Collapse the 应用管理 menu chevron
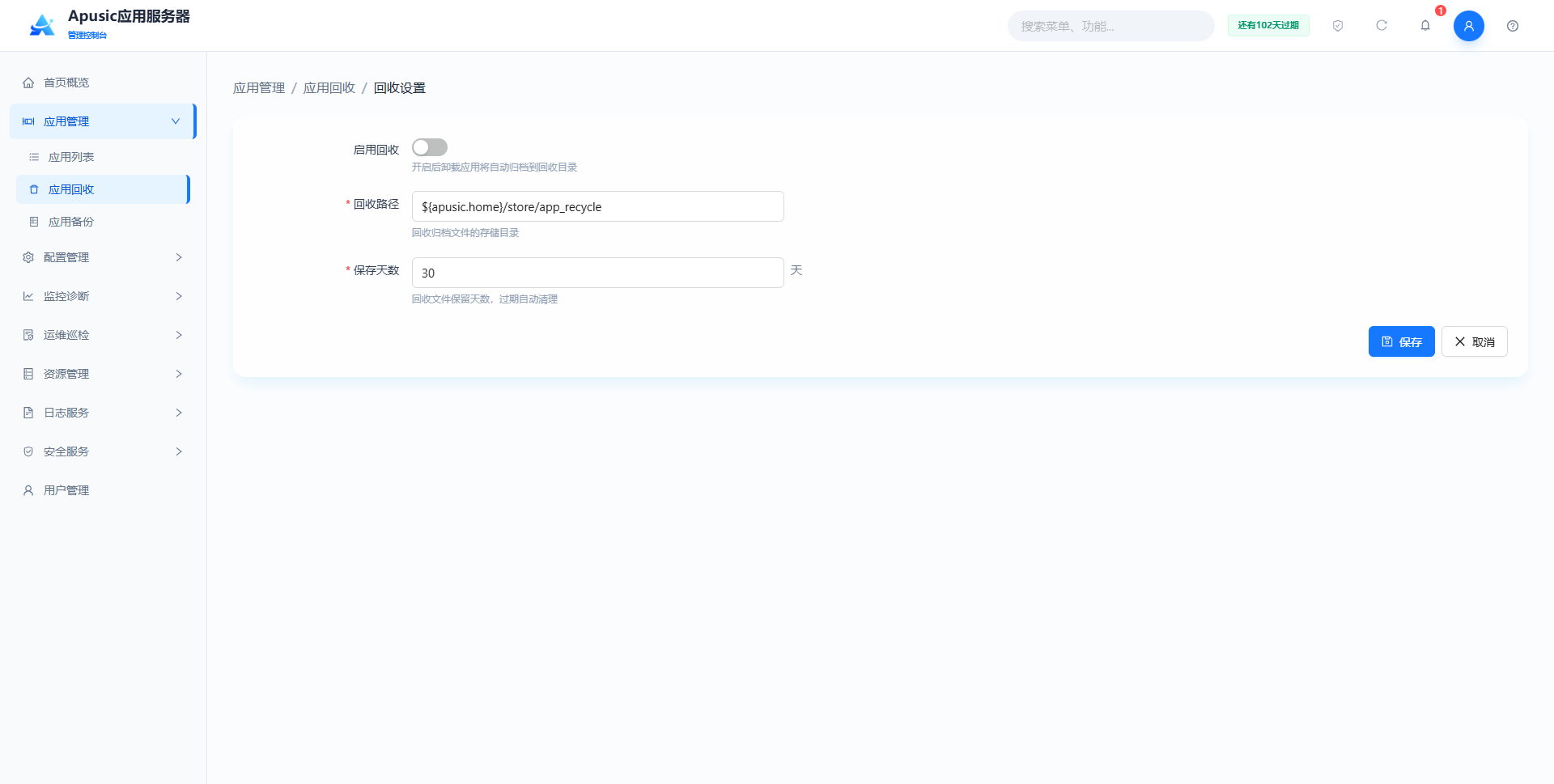The image size is (1554, 784). click(176, 121)
